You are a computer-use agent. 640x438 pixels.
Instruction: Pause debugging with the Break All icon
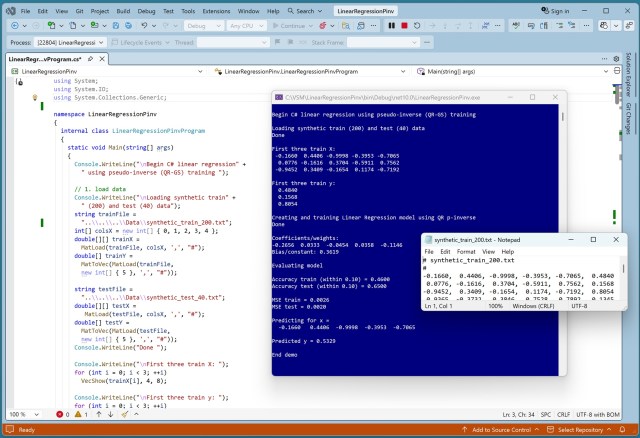click(x=391, y=26)
